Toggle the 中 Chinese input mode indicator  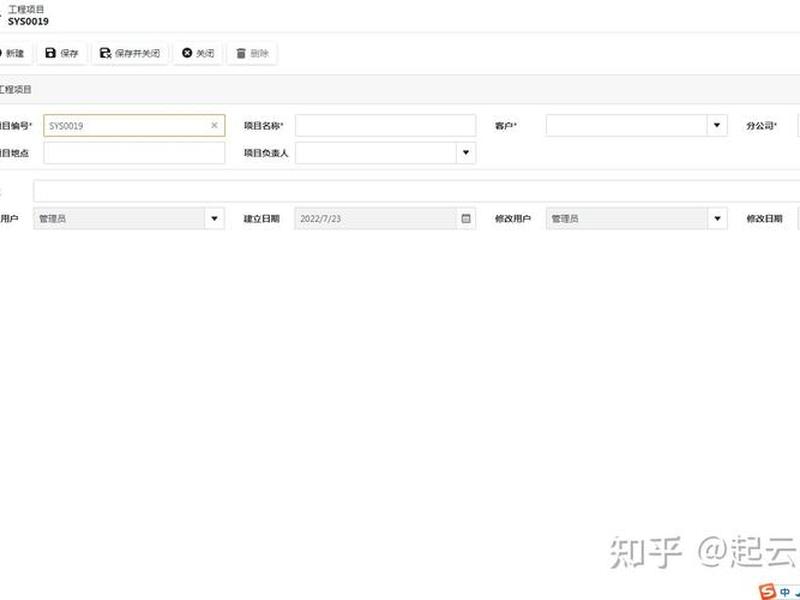pyautogui.click(x=785, y=592)
